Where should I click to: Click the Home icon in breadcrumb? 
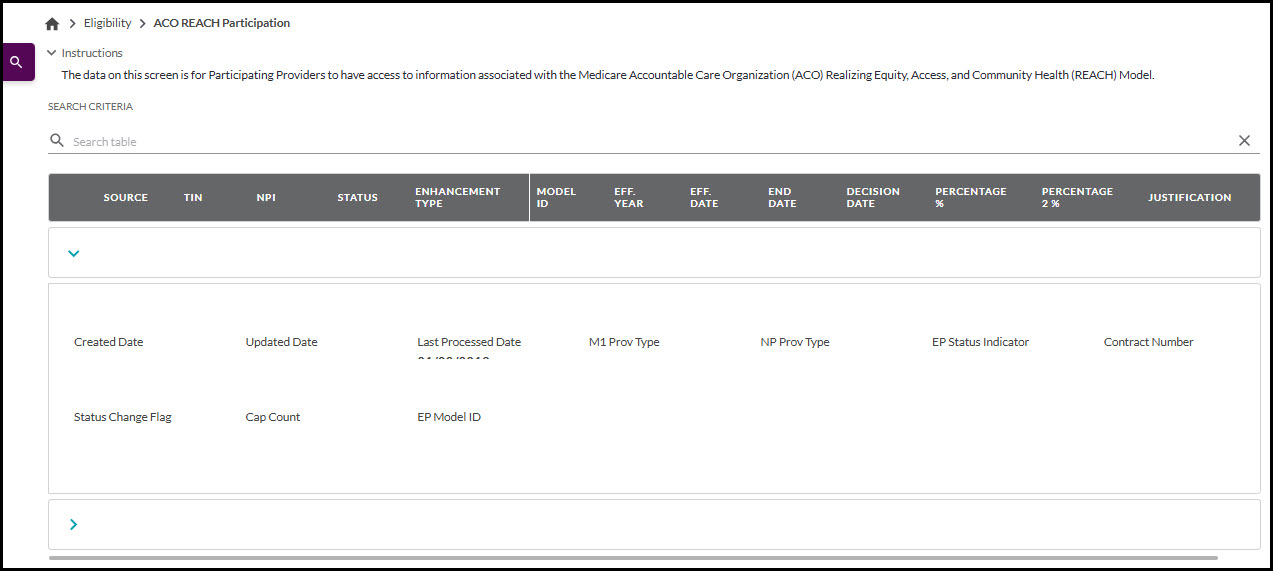(52, 23)
